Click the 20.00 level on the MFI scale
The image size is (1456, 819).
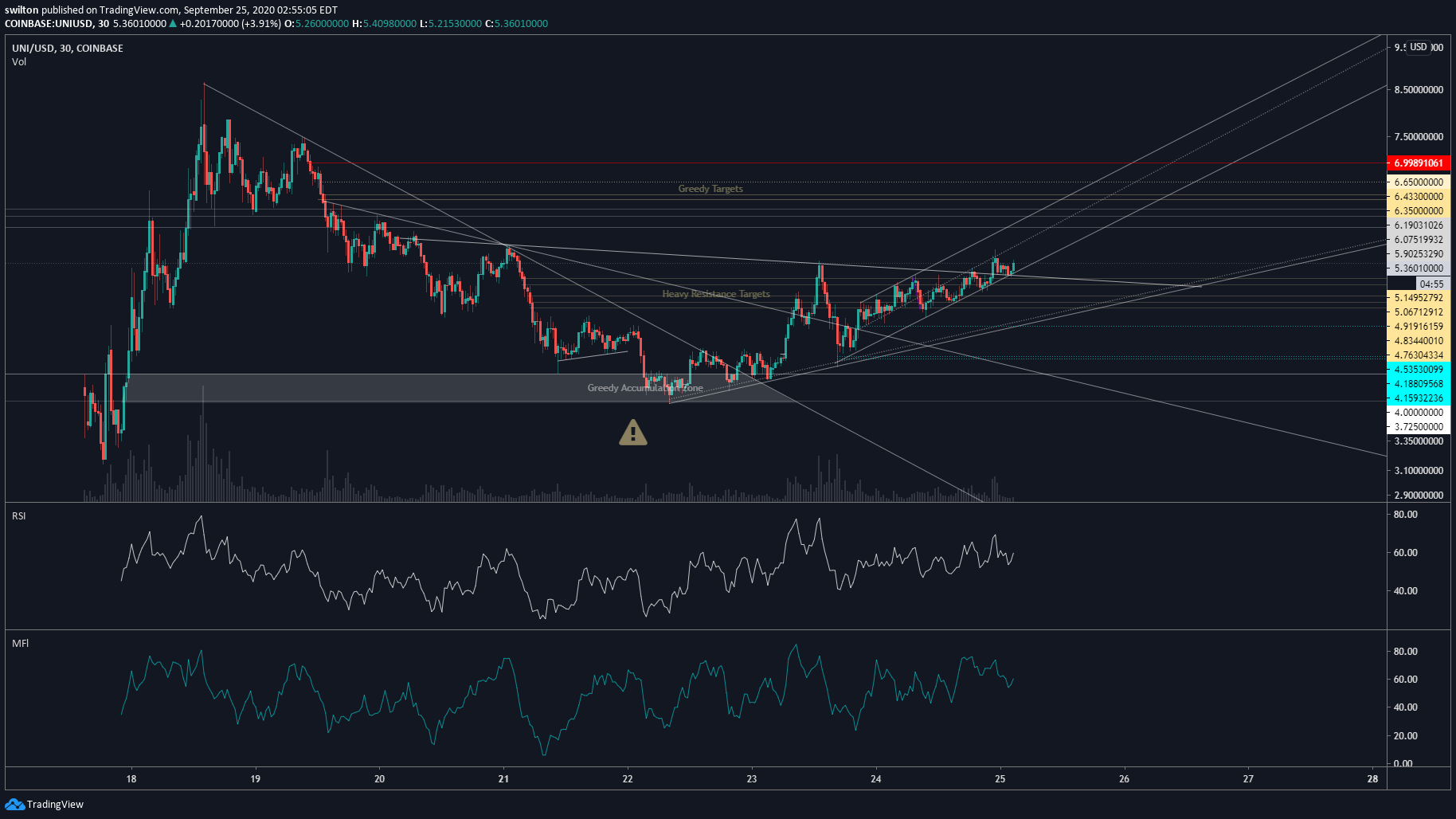pyautogui.click(x=1405, y=736)
